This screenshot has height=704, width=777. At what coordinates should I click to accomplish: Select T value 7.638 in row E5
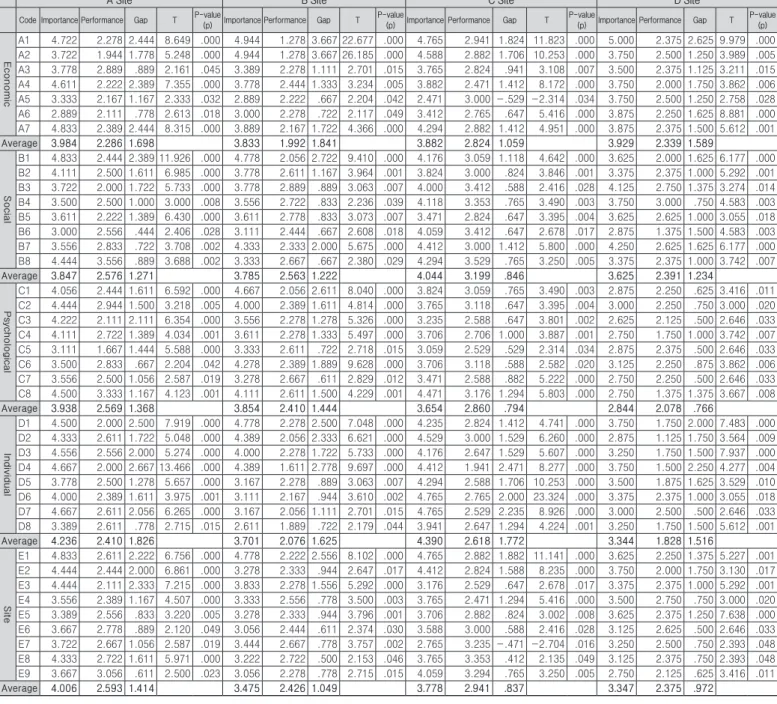pos(732,615)
